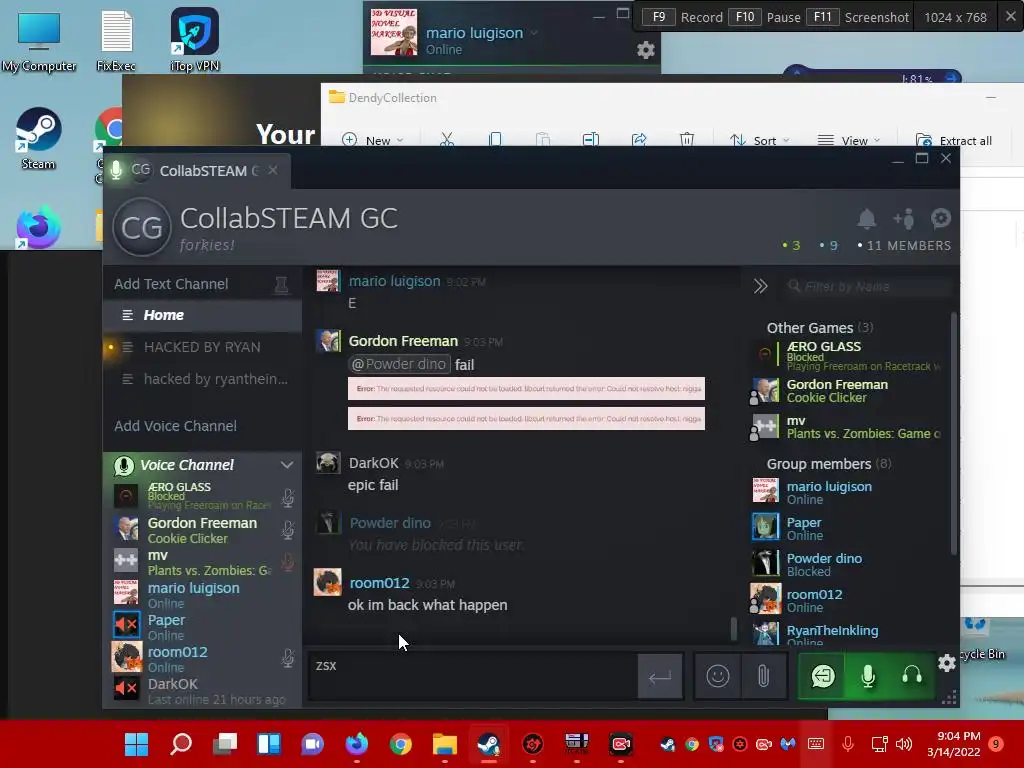
Task: Open hacked by ryanthein... channel
Action: coord(202,379)
